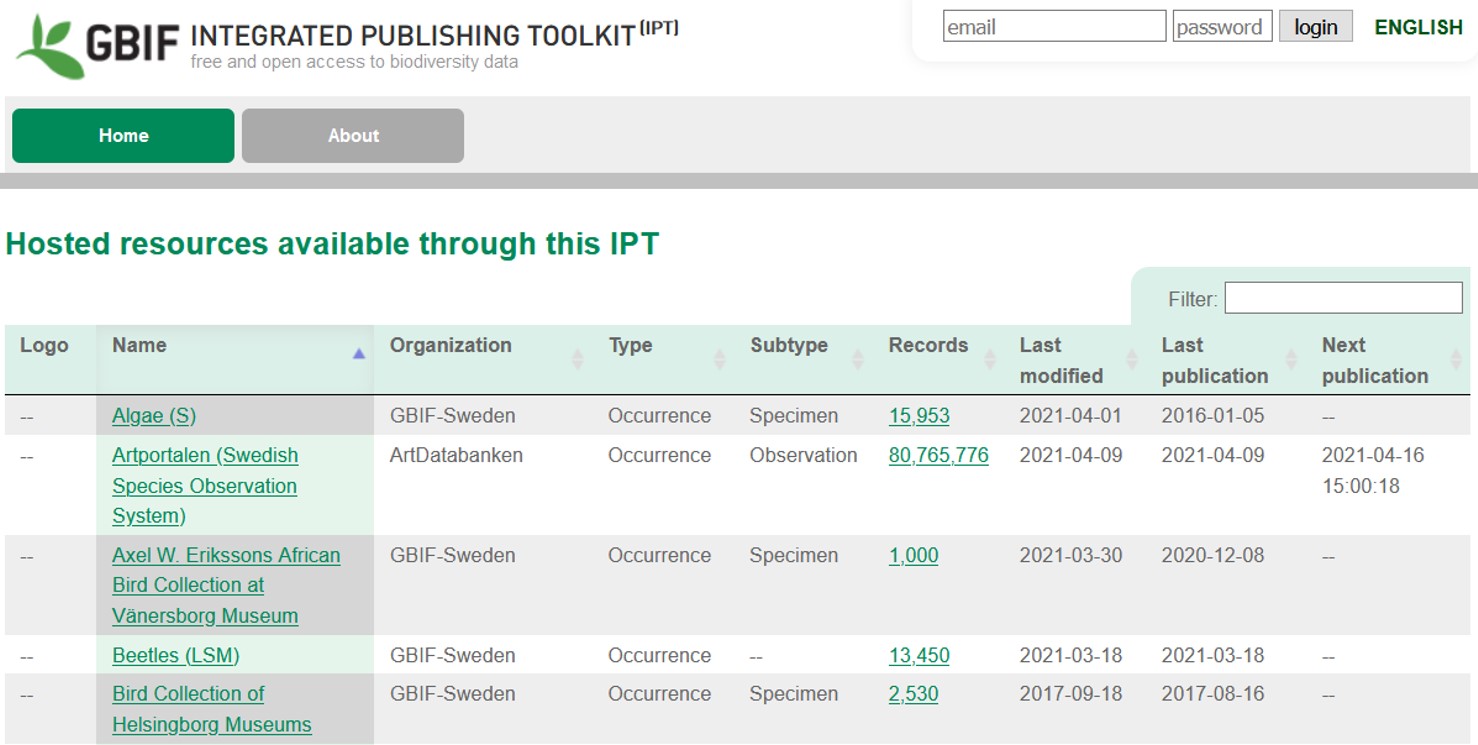The image size is (1478, 745).
Task: Sort table by Name column arrow
Action: click(359, 353)
